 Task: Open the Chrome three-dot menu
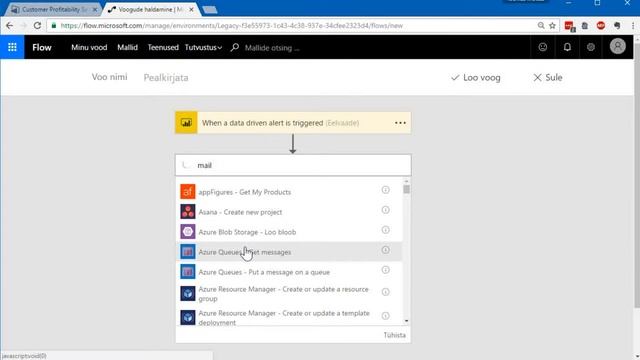tap(633, 25)
